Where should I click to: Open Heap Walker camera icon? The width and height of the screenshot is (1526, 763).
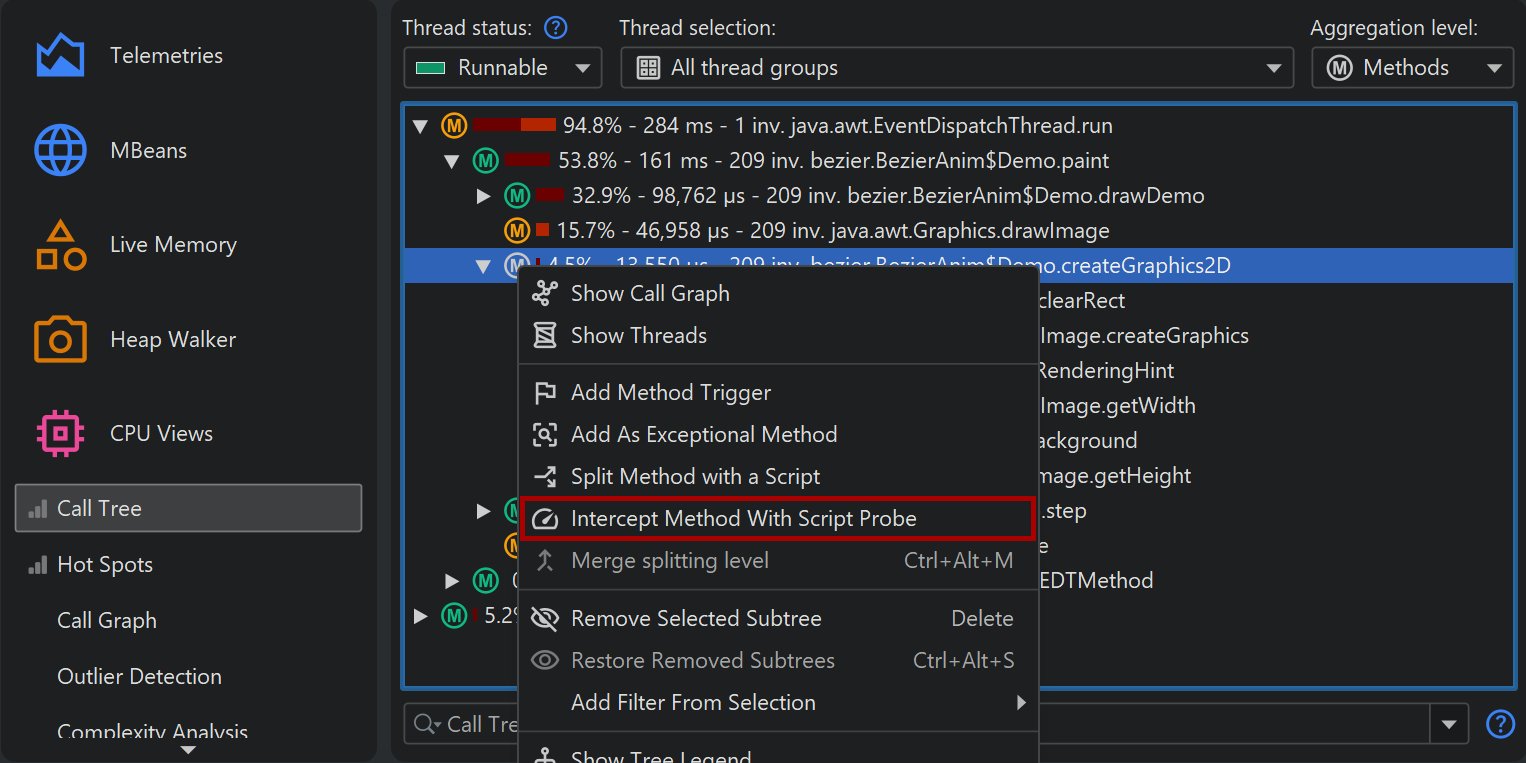point(60,340)
